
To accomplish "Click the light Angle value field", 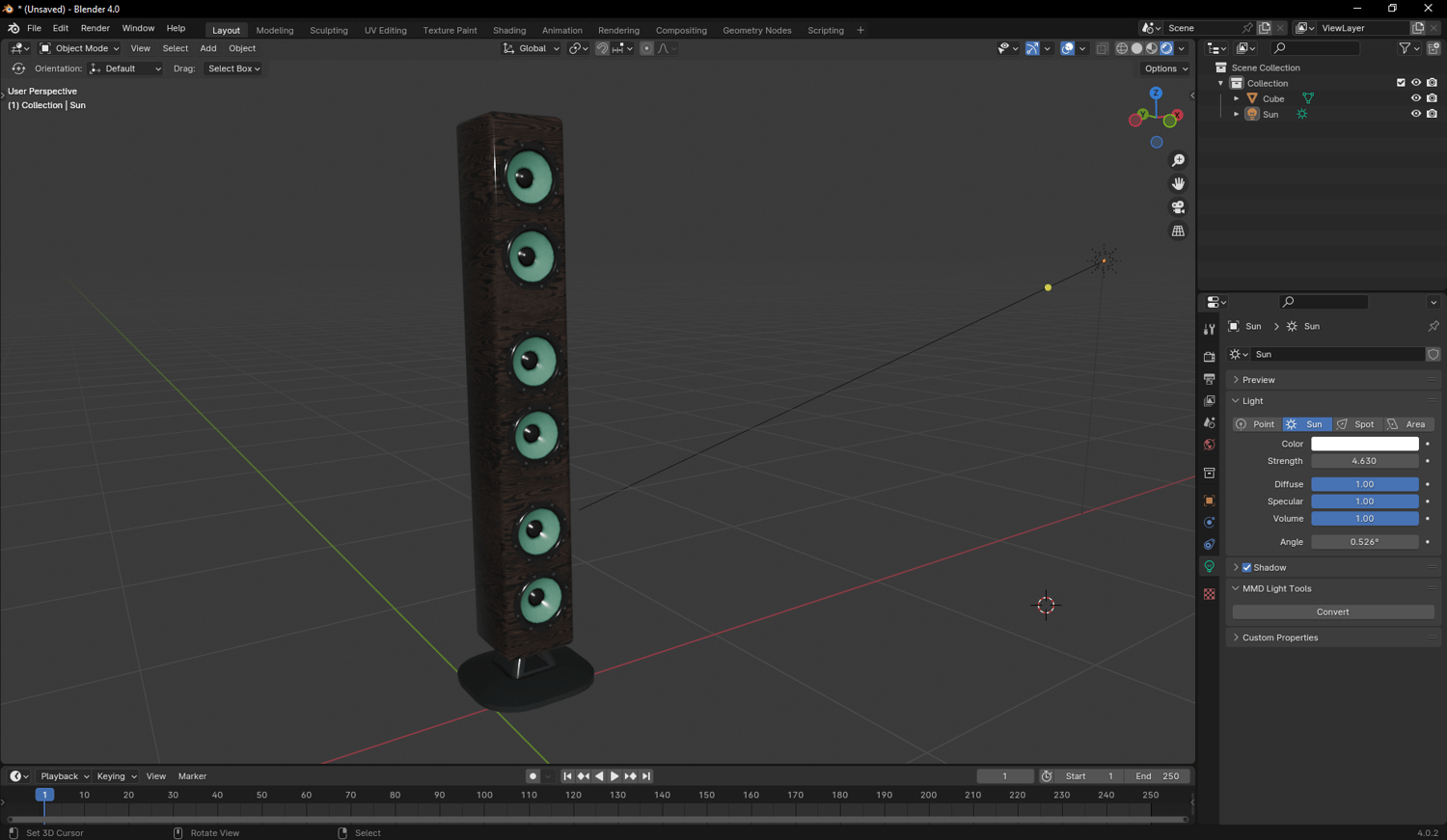I will [1365, 542].
